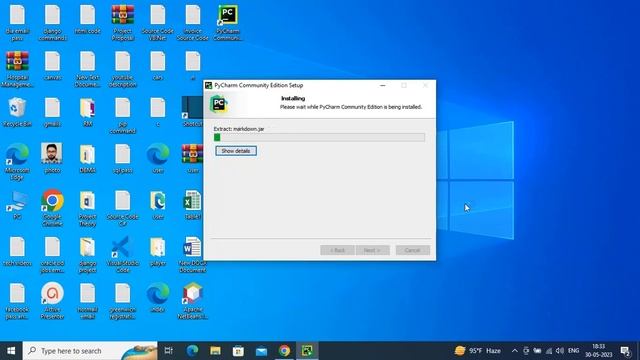Image resolution: width=640 pixels, height=360 pixels.
Task: Open the PyCharm Community desktop shortcut
Action: click(x=228, y=22)
